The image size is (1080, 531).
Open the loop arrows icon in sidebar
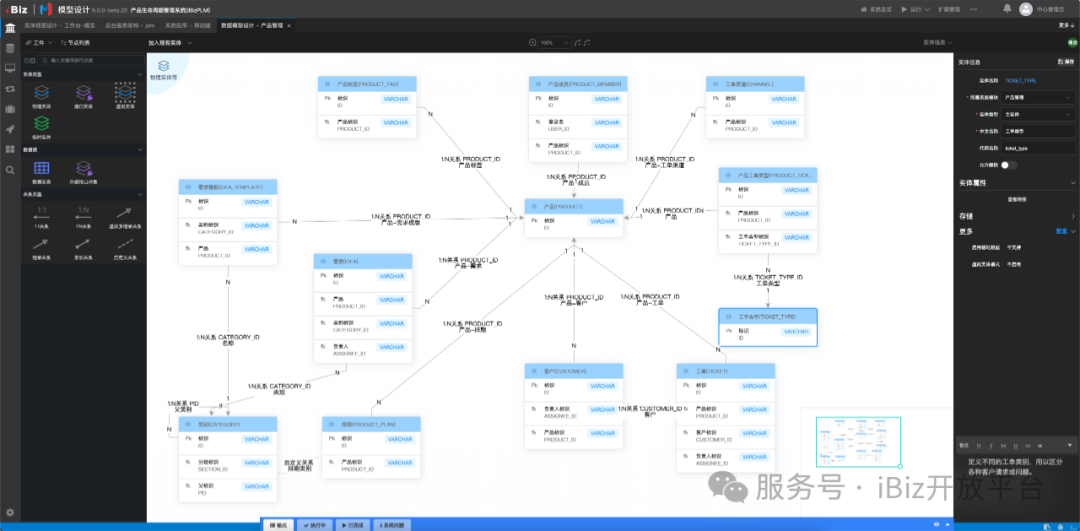10,89
